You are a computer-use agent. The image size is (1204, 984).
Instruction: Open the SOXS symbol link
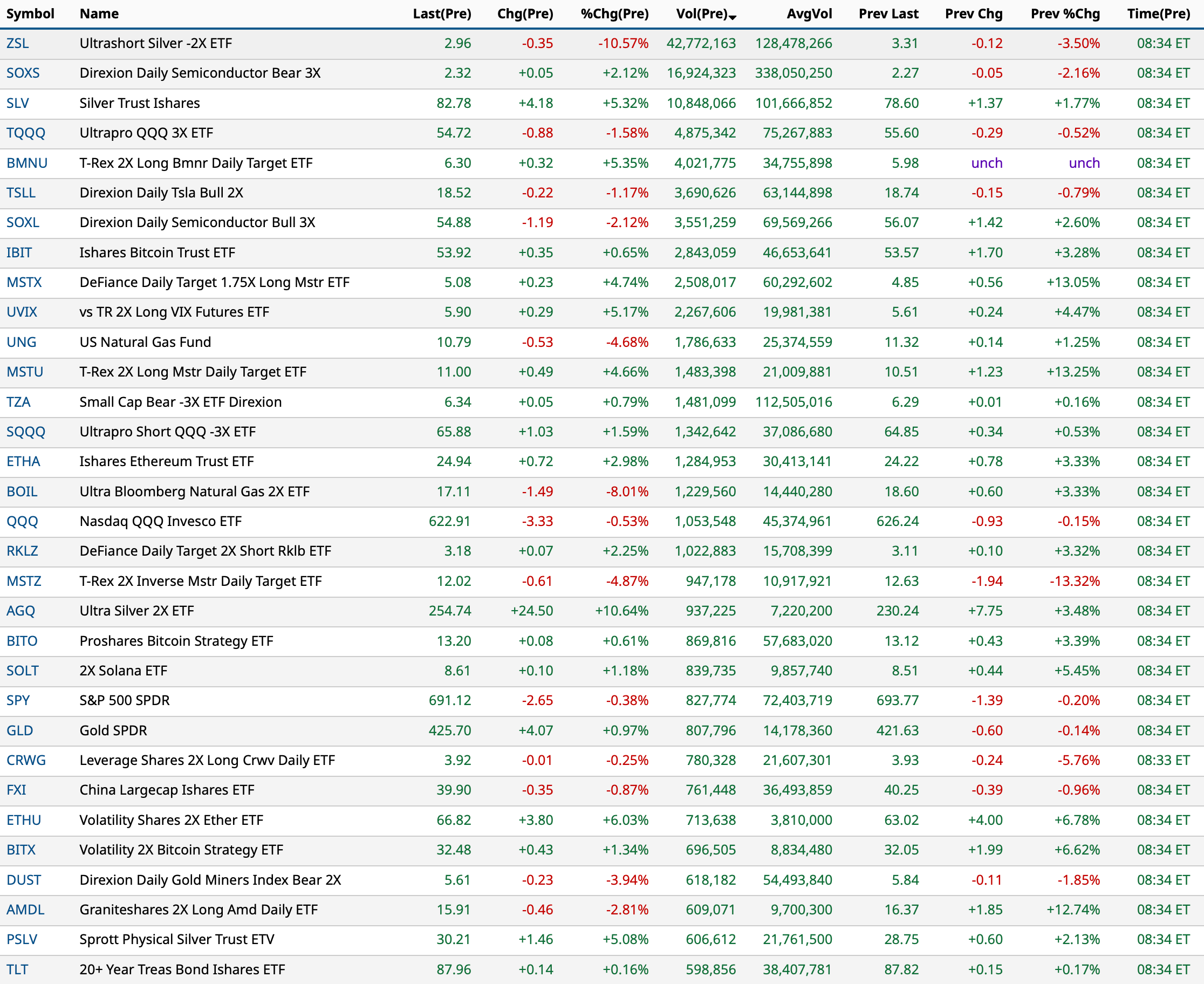pyautogui.click(x=23, y=73)
